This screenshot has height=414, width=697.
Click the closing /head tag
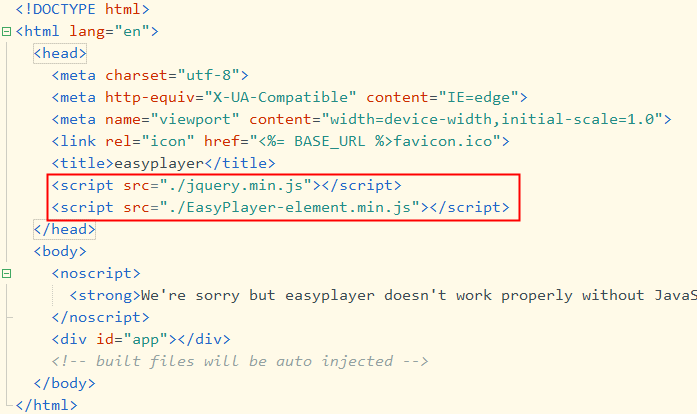pos(64,229)
